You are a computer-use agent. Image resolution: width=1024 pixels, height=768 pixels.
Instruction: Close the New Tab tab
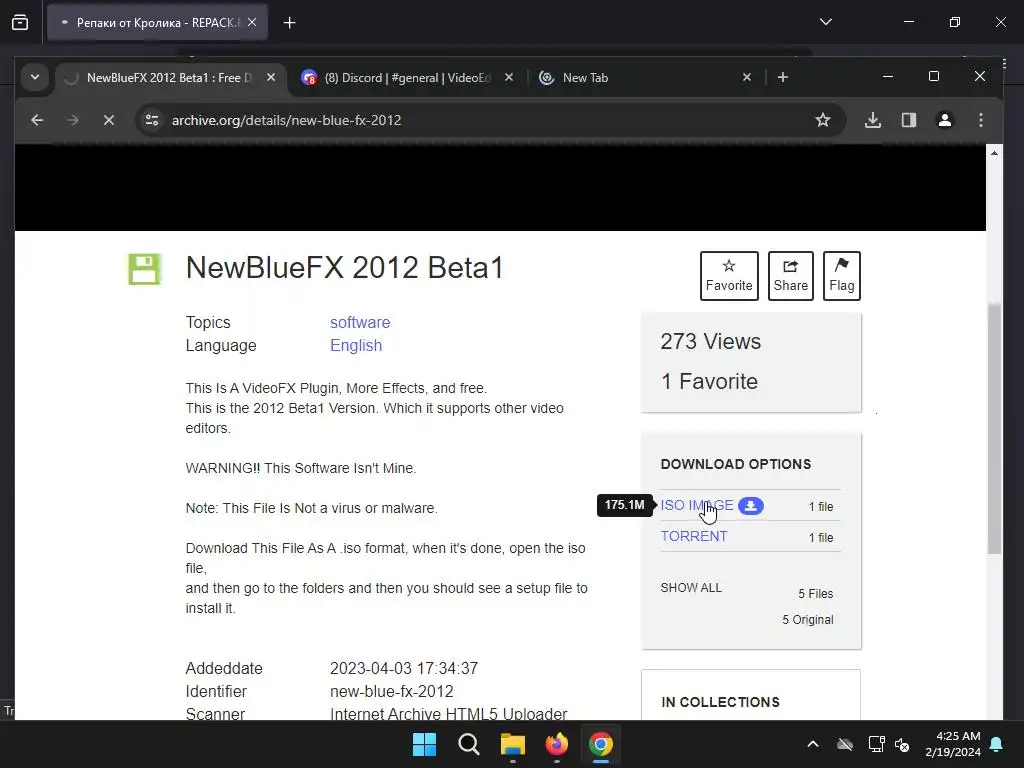click(x=747, y=78)
